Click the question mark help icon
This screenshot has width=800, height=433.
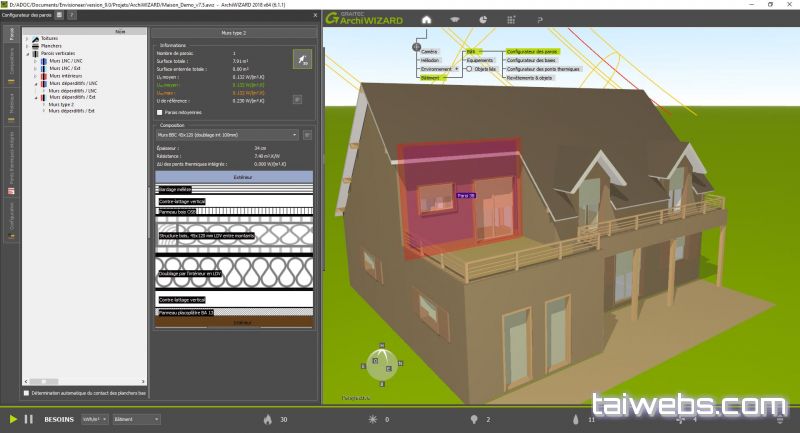tap(542, 19)
